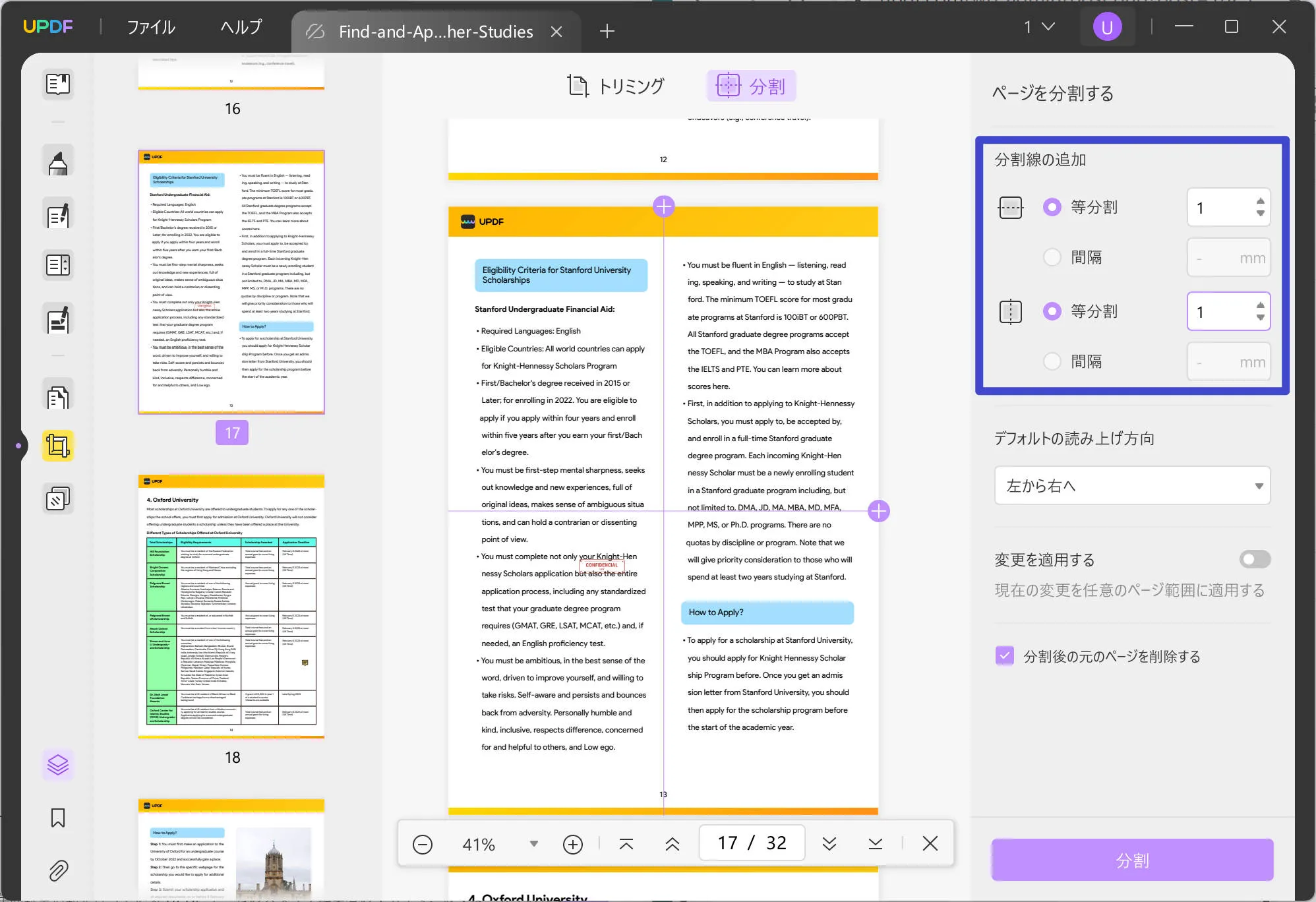Select the トリミング trim tool

(615, 86)
